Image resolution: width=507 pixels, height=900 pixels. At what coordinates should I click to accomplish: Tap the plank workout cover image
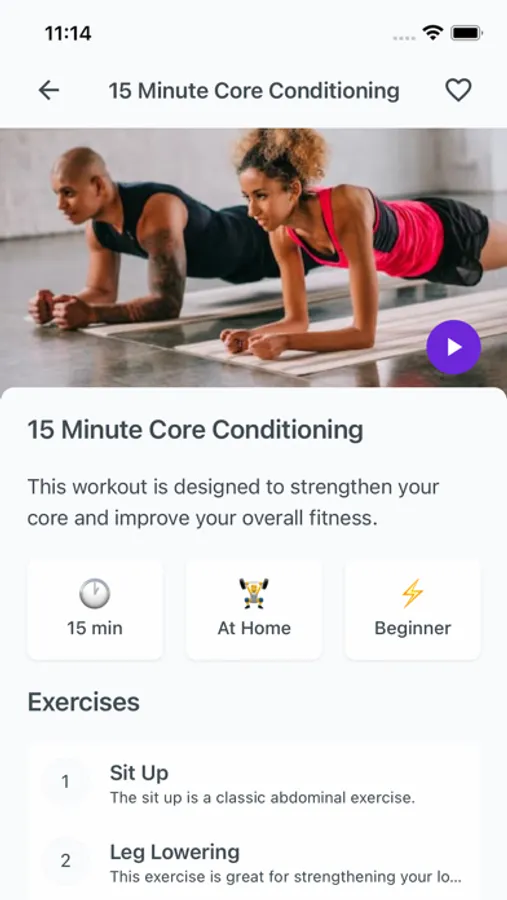point(253,257)
